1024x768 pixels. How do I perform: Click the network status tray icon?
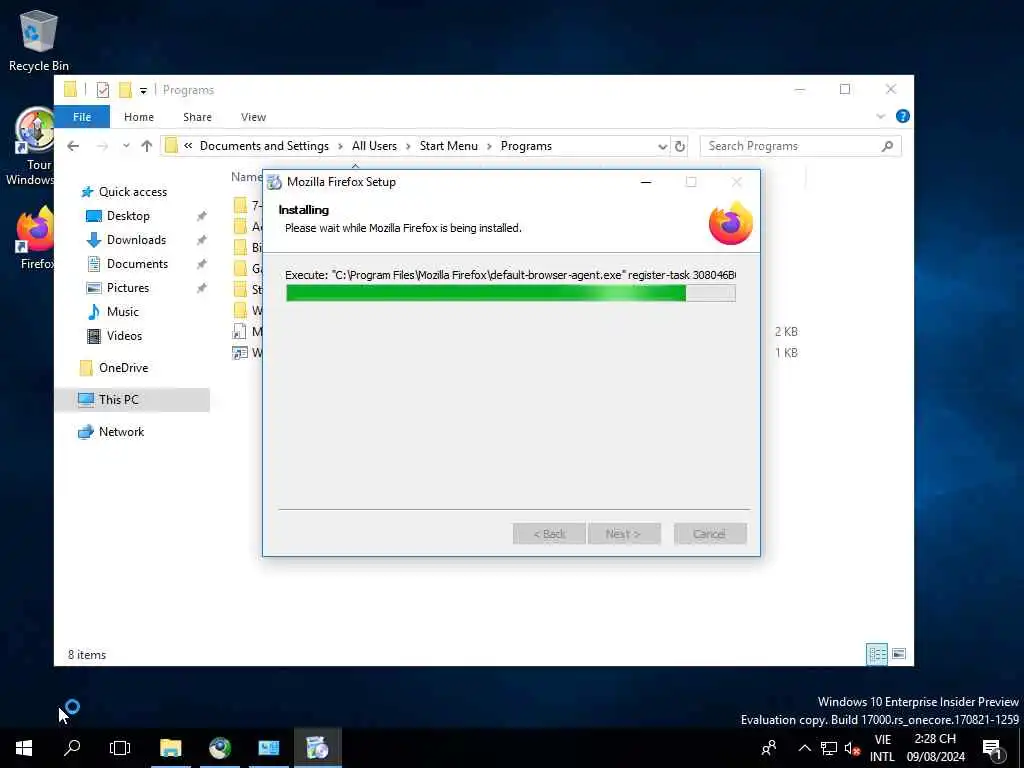829,748
